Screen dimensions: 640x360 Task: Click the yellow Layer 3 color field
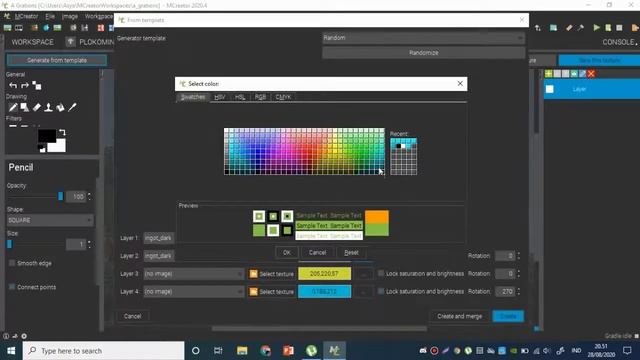tap(324, 273)
